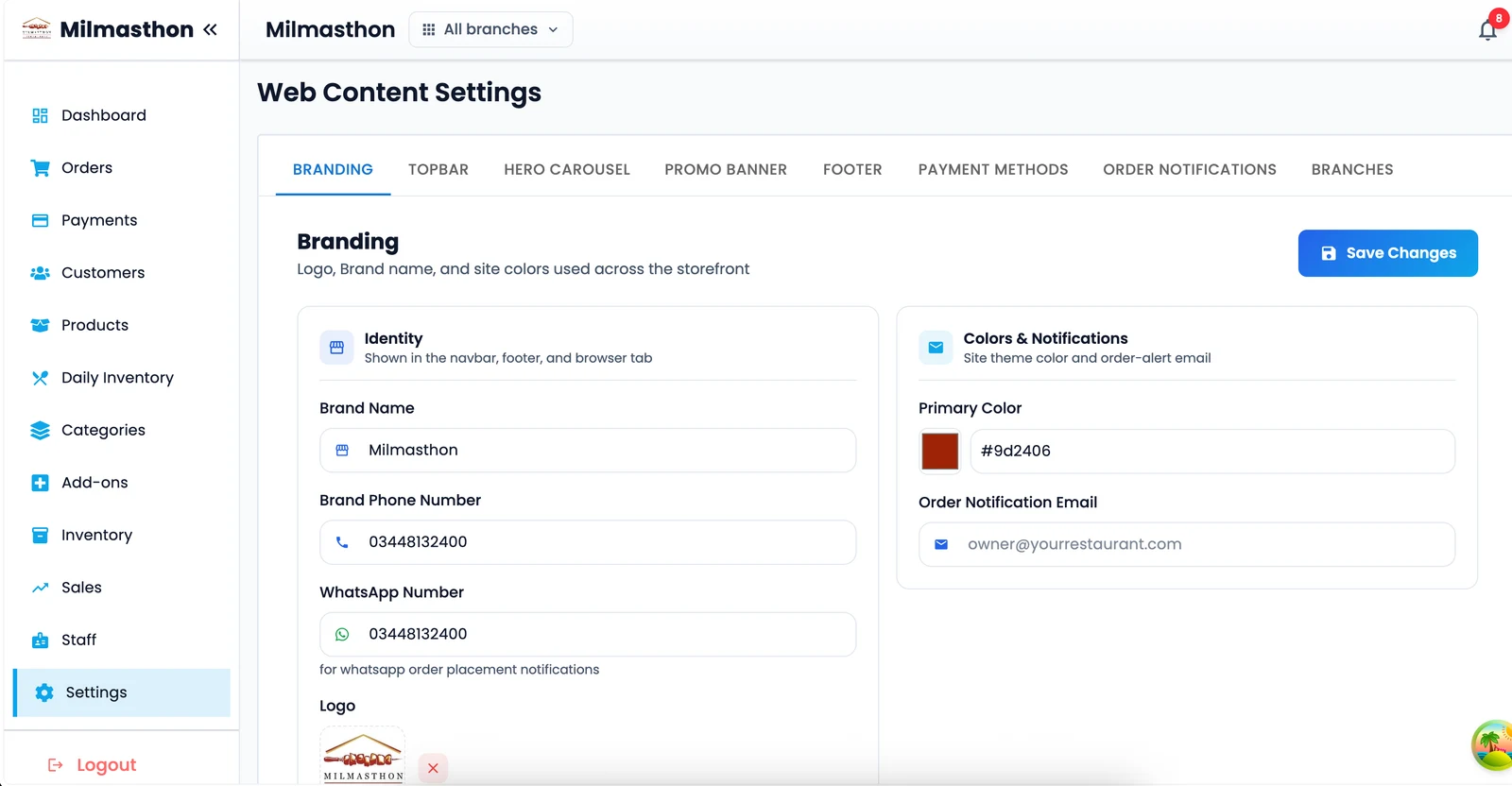The image size is (1512, 786).
Task: Select the Footer tab
Action: point(852,169)
